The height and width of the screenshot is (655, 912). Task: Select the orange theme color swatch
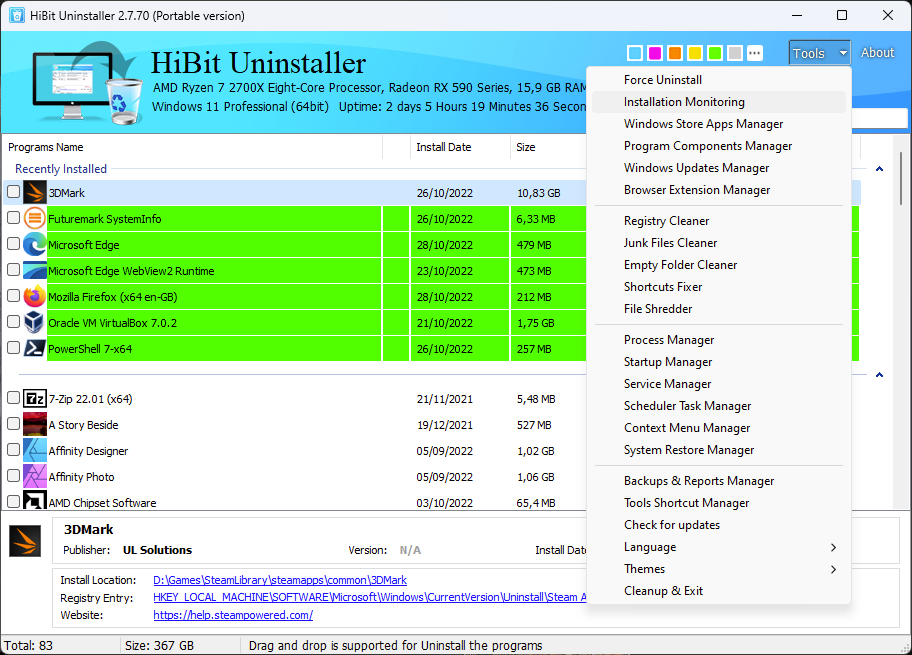point(675,53)
